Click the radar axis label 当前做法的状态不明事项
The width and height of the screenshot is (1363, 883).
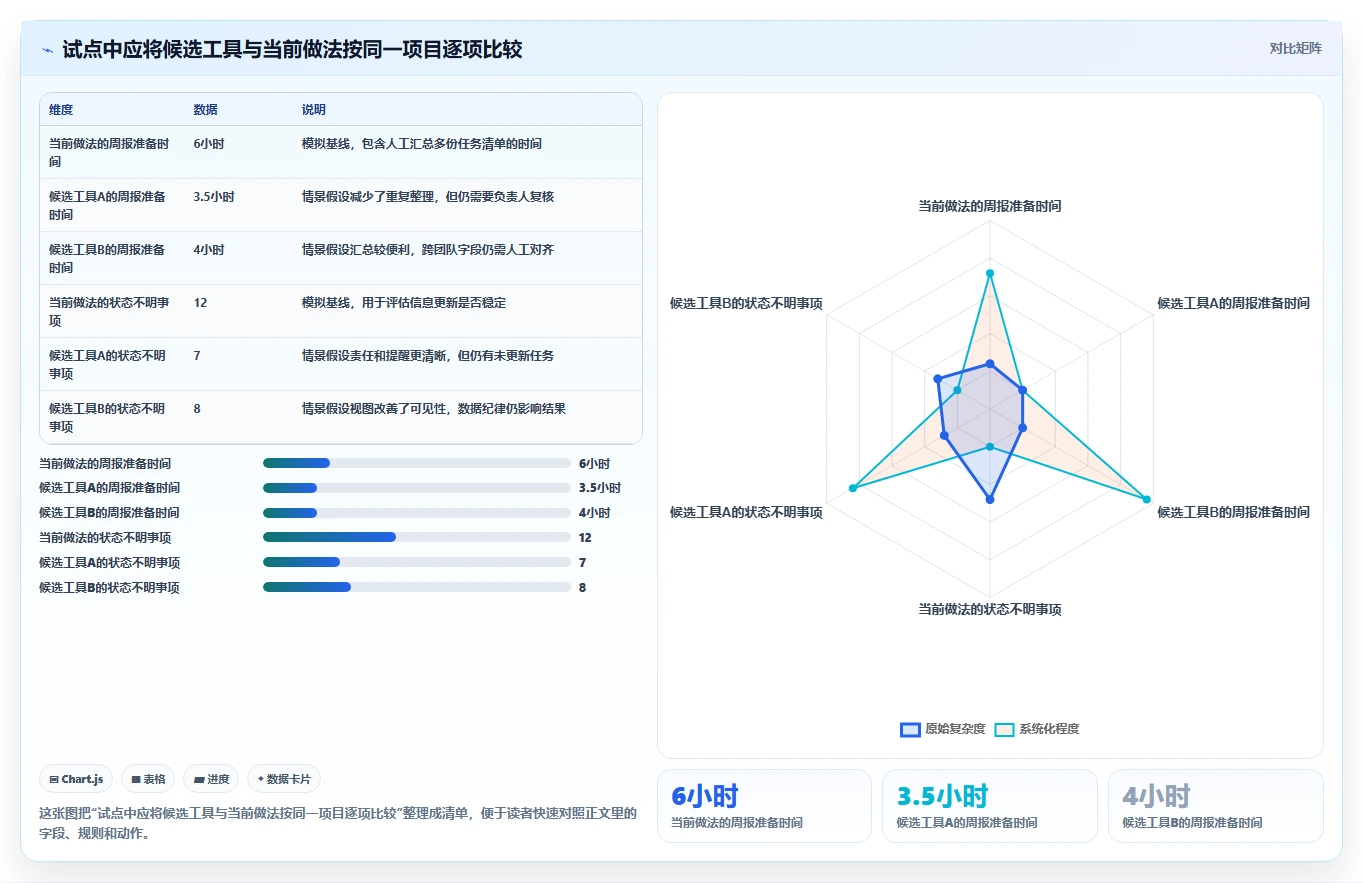click(990, 609)
